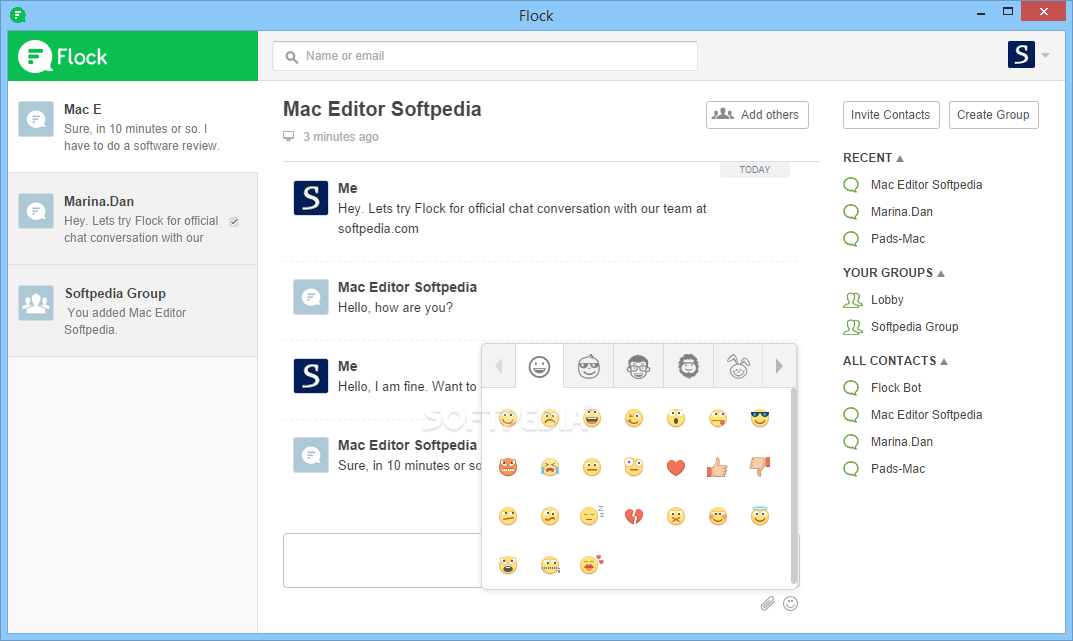Insert the frowning sad emoji

pyautogui.click(x=550, y=418)
